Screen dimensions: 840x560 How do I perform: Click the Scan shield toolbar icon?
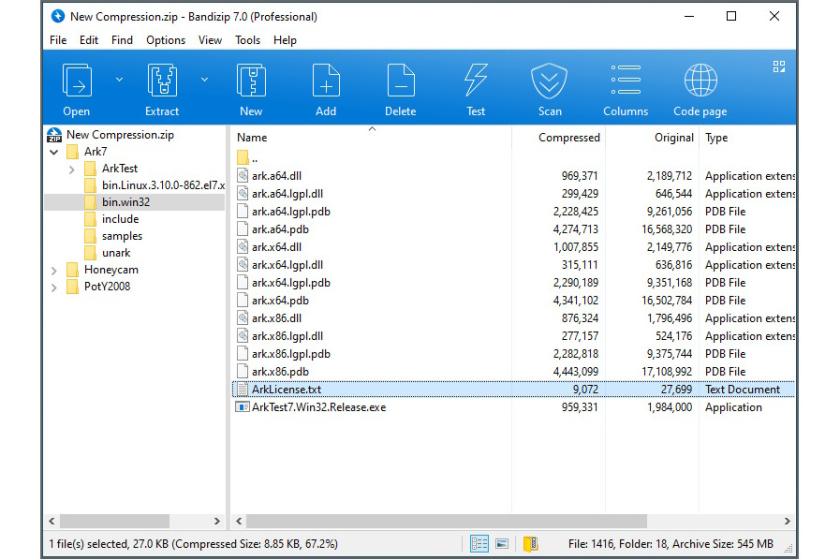pos(549,81)
